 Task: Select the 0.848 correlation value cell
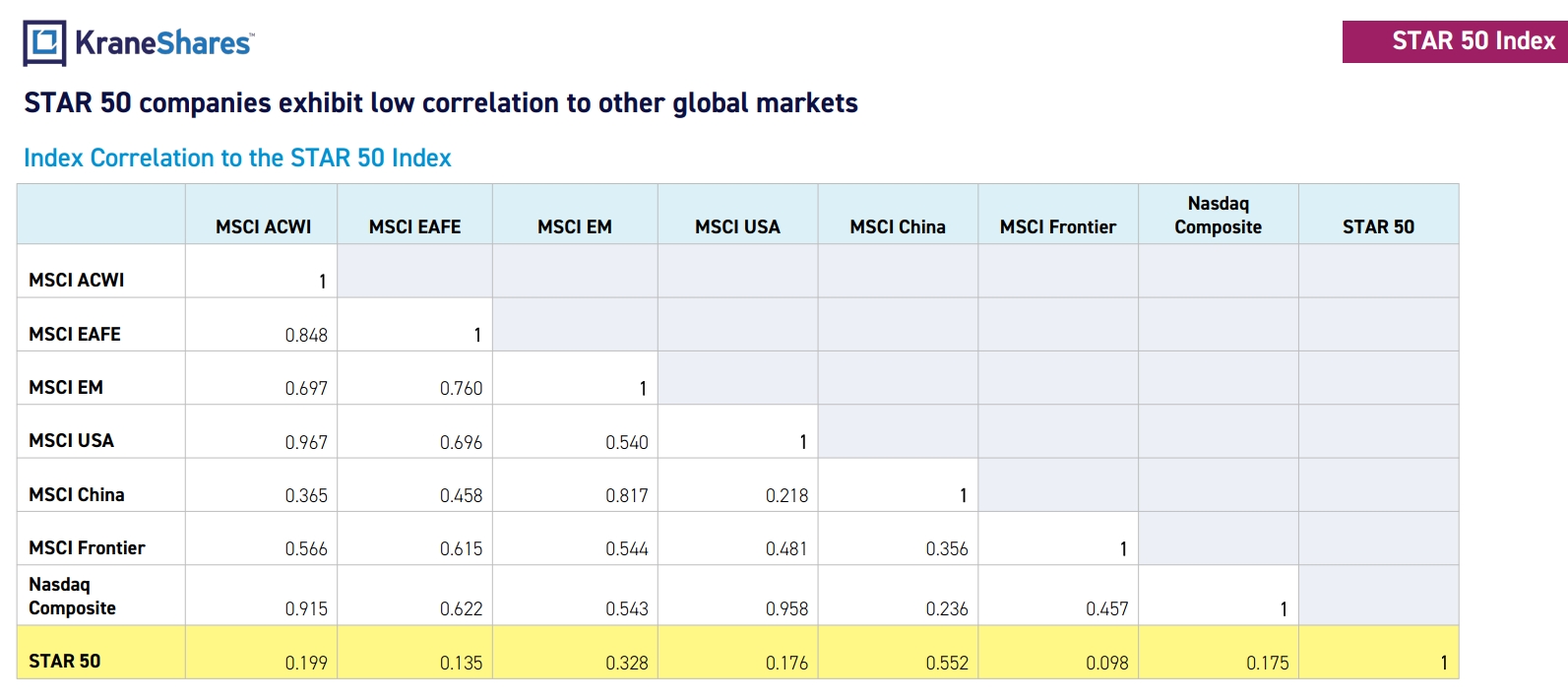pos(306,335)
